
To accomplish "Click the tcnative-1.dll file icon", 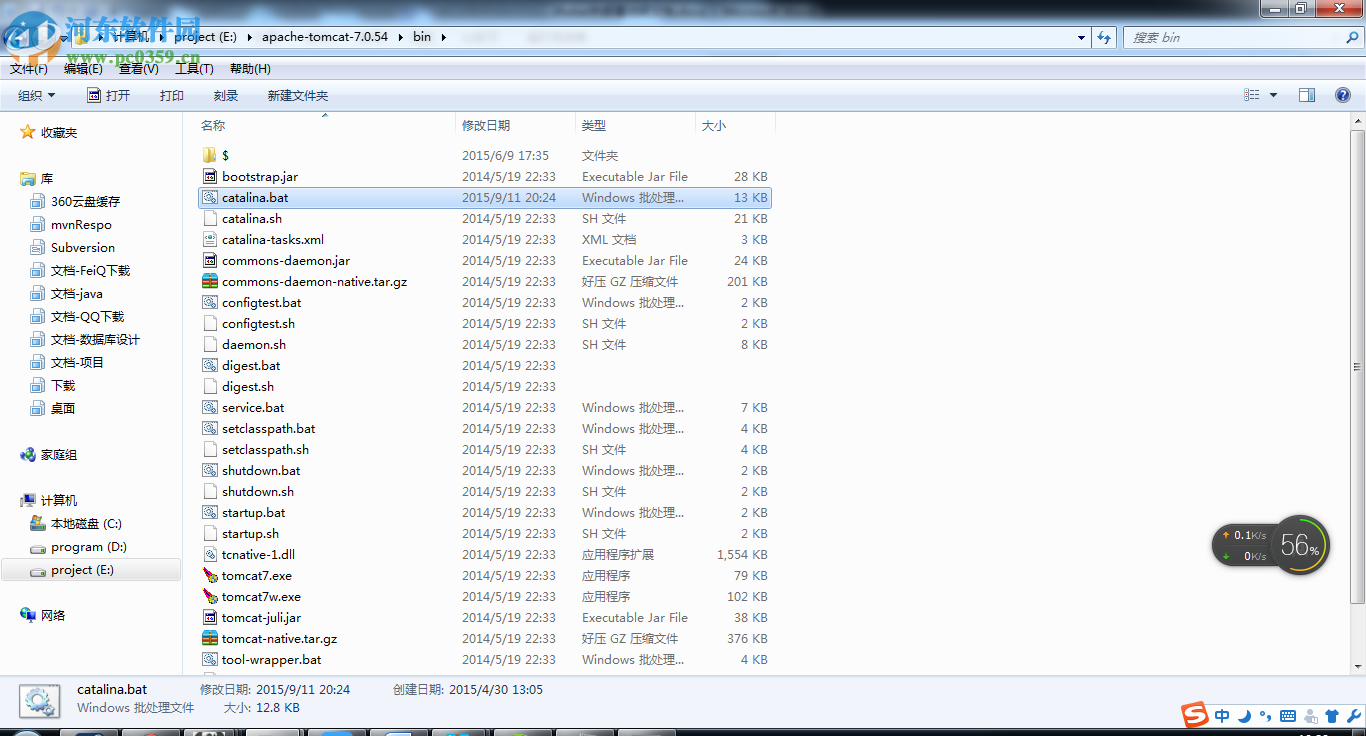I will pyautogui.click(x=210, y=554).
